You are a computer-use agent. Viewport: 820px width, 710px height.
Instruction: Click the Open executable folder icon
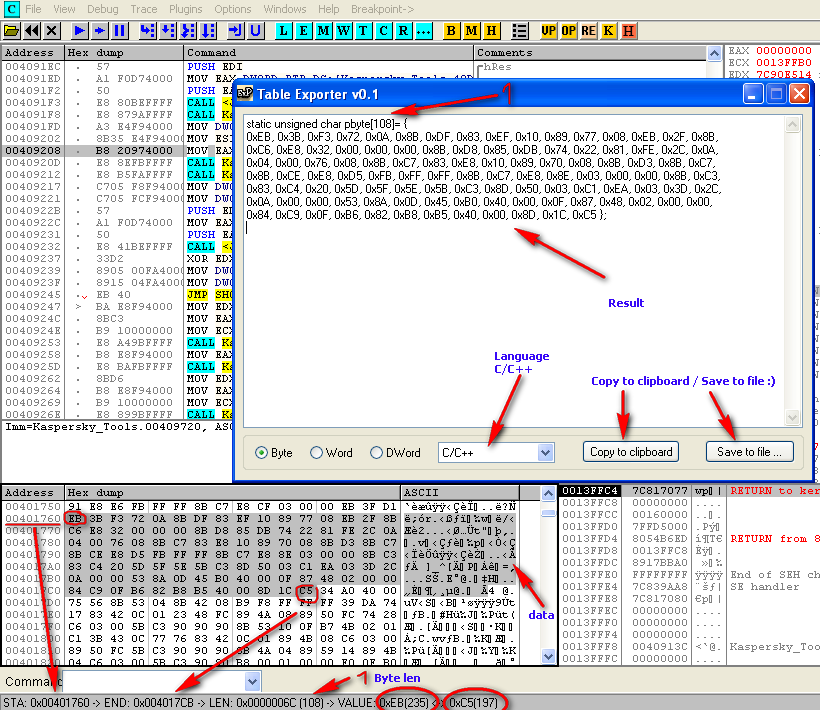12,31
